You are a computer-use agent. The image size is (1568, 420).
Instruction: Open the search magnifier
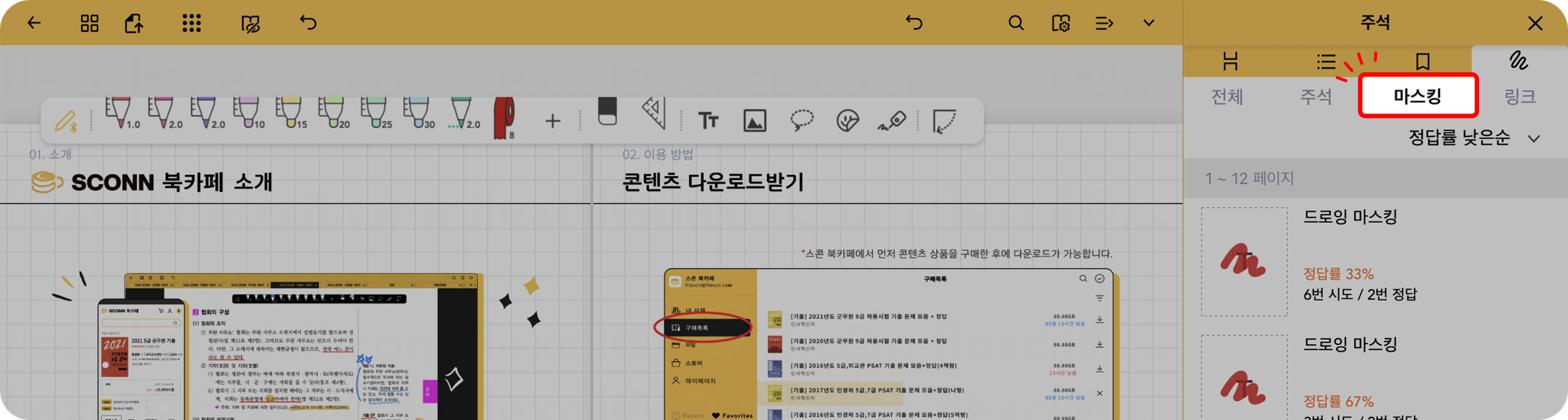[1016, 23]
